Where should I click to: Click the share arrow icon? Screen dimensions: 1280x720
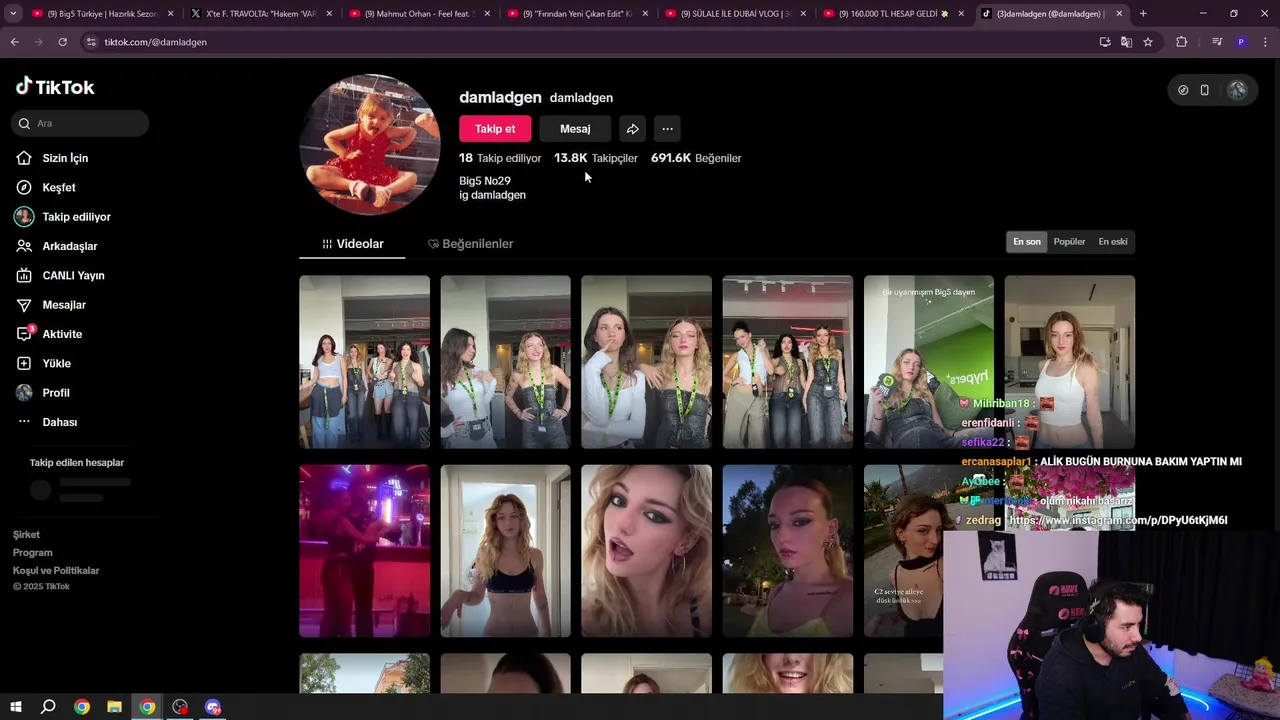632,129
